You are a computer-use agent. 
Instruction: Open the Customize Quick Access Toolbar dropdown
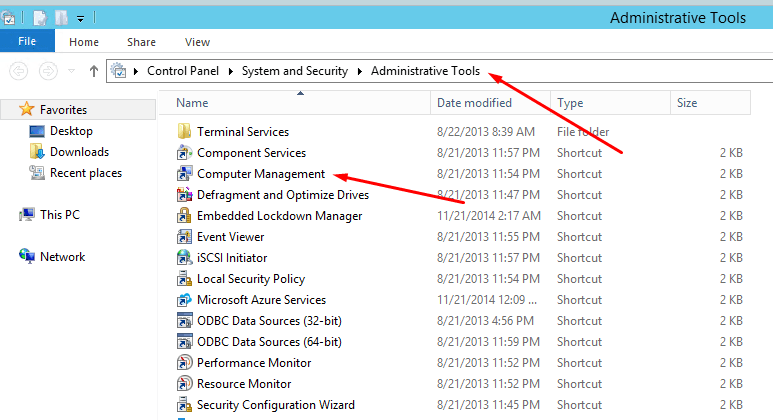[x=80, y=19]
